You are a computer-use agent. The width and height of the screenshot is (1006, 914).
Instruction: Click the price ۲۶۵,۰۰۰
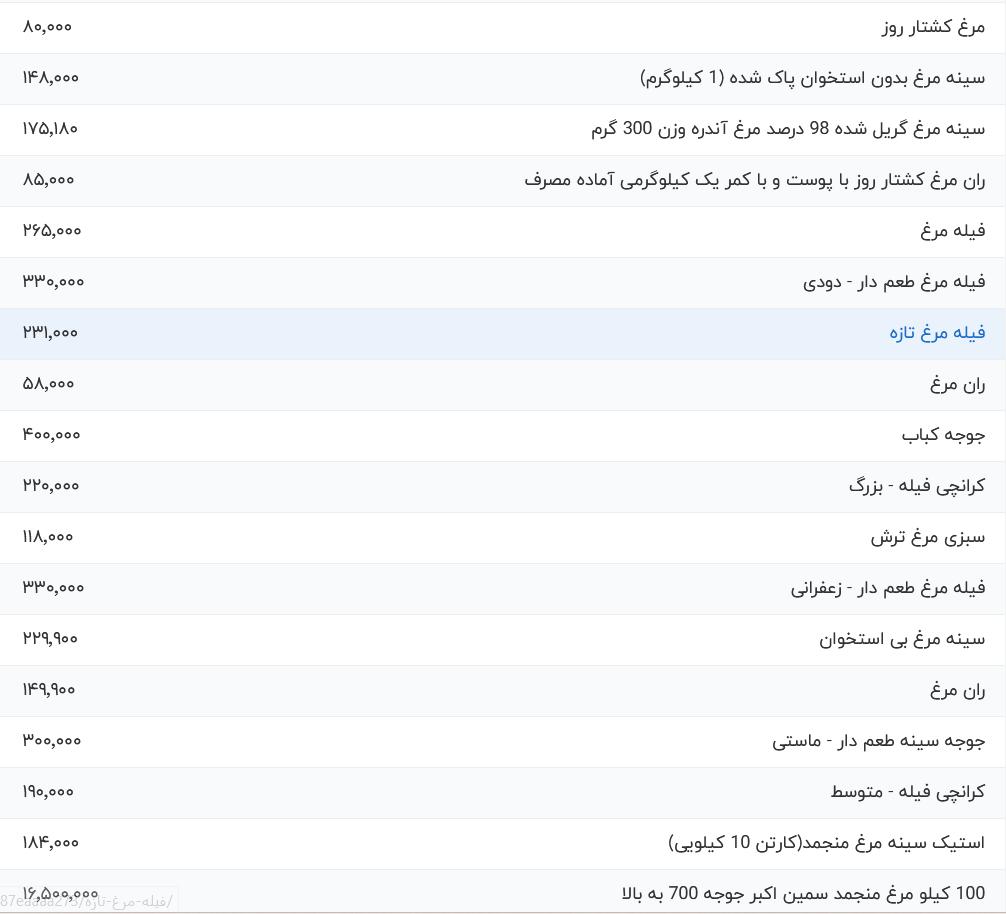coord(52,231)
